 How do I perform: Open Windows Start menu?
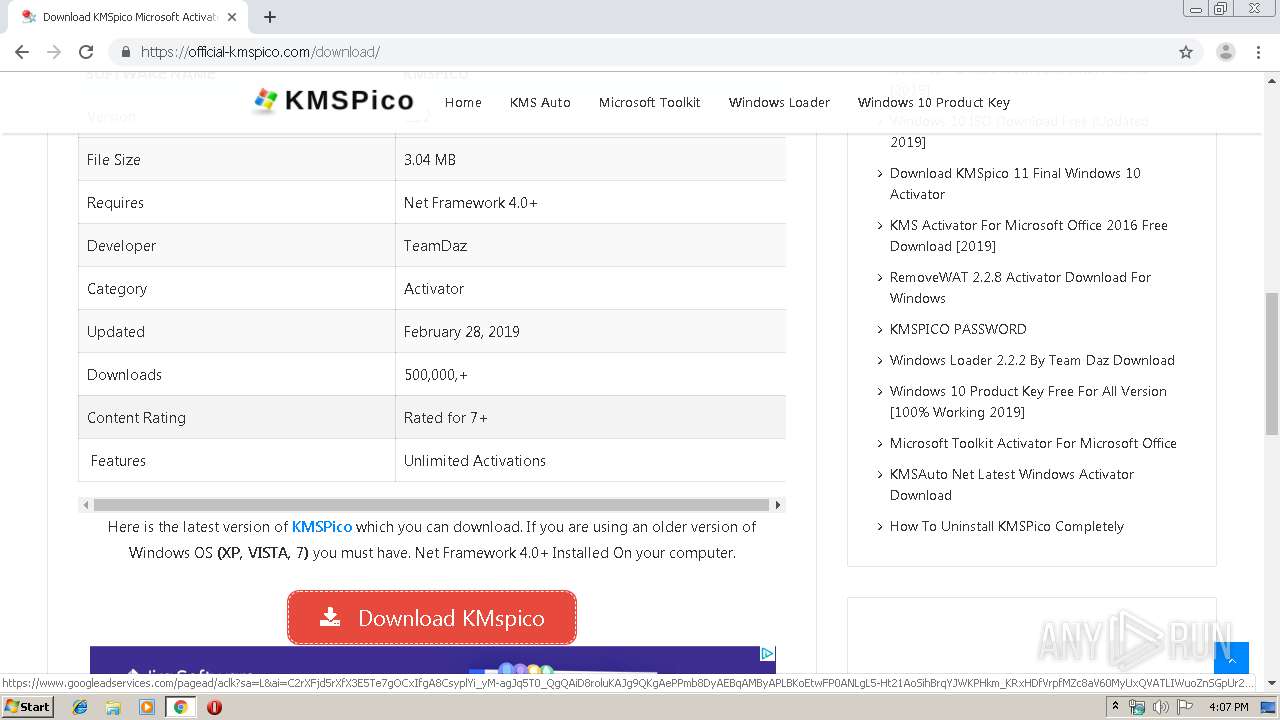tap(27, 707)
